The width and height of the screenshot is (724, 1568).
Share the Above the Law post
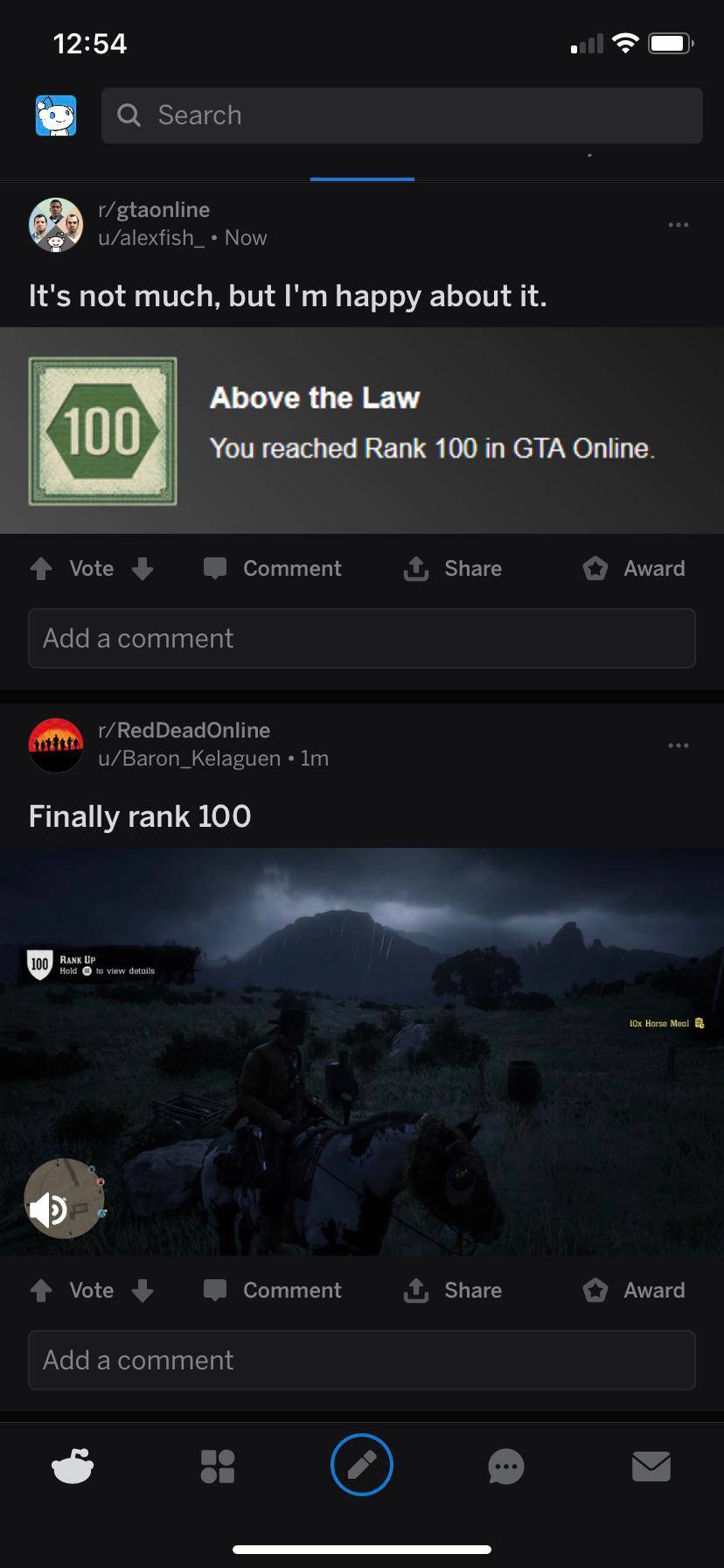pyautogui.click(x=452, y=569)
